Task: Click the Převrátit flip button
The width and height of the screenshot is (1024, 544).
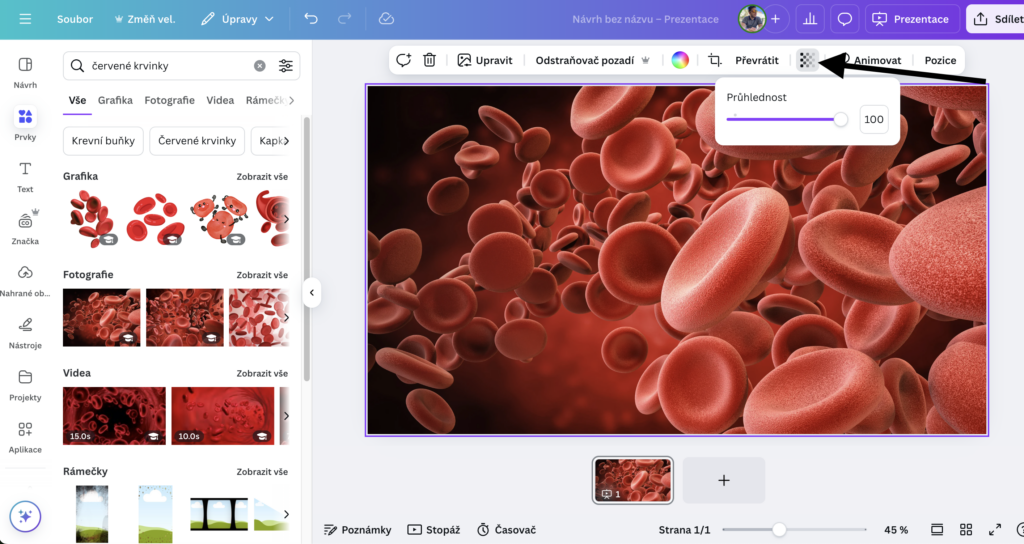Action: pyautogui.click(x=756, y=60)
